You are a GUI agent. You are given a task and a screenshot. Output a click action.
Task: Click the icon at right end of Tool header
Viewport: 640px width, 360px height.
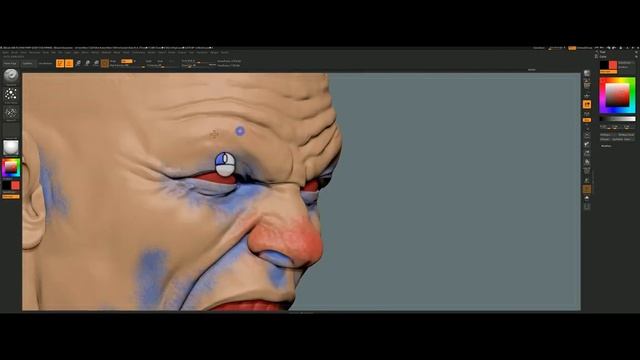coord(636,52)
